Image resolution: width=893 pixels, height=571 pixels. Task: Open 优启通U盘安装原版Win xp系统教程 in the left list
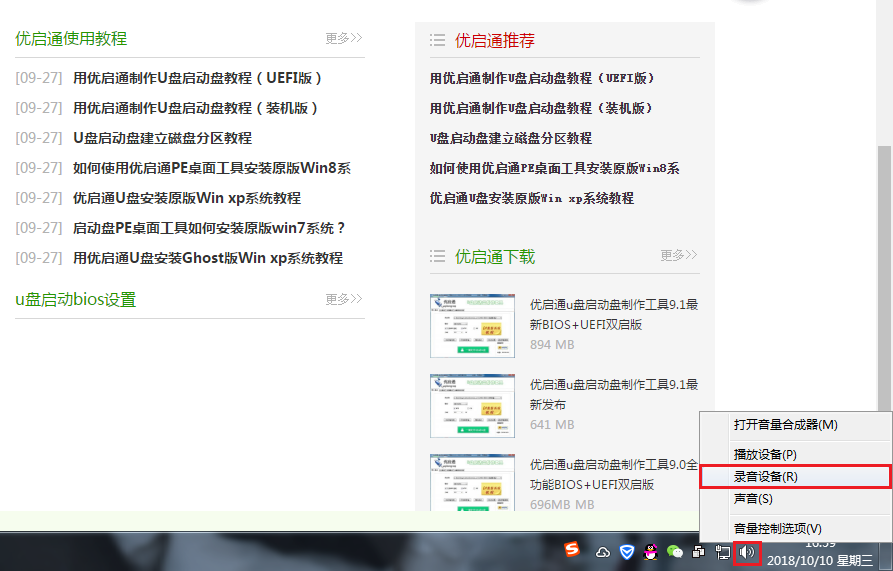[187, 198]
